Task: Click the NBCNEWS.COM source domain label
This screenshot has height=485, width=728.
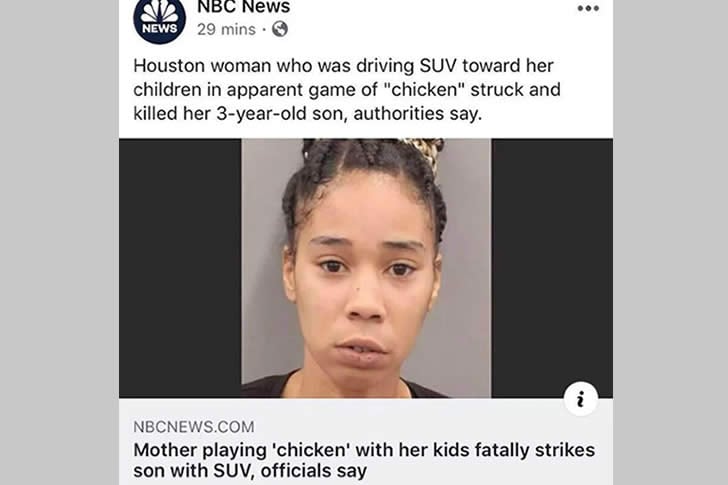Action: point(194,427)
